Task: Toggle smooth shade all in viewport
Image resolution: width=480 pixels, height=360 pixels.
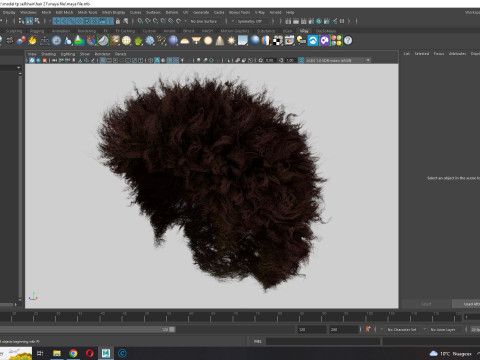Action: click(157, 60)
